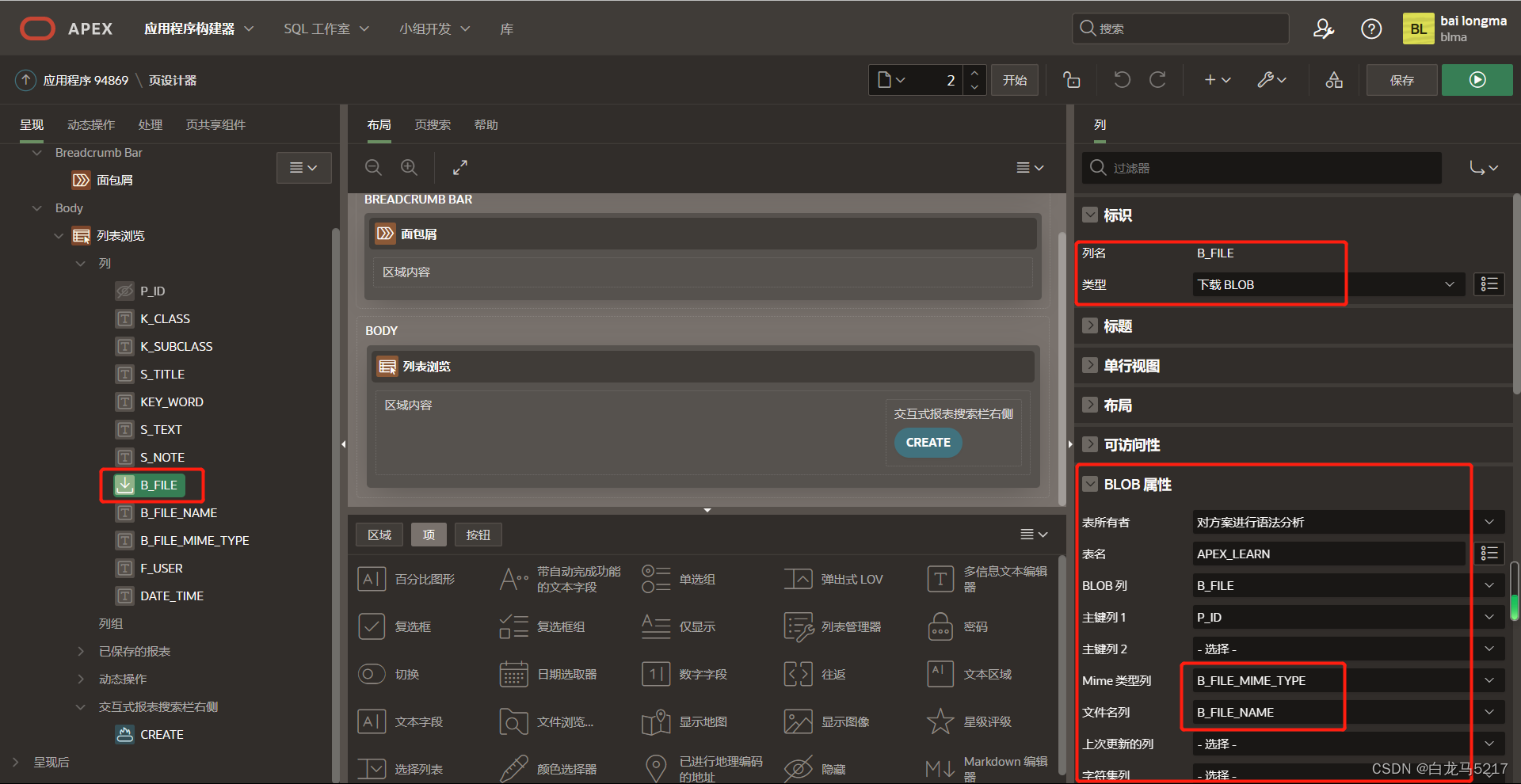1521x784 pixels.
Task: Collapse the BLOB 属性 section
Action: point(1091,484)
